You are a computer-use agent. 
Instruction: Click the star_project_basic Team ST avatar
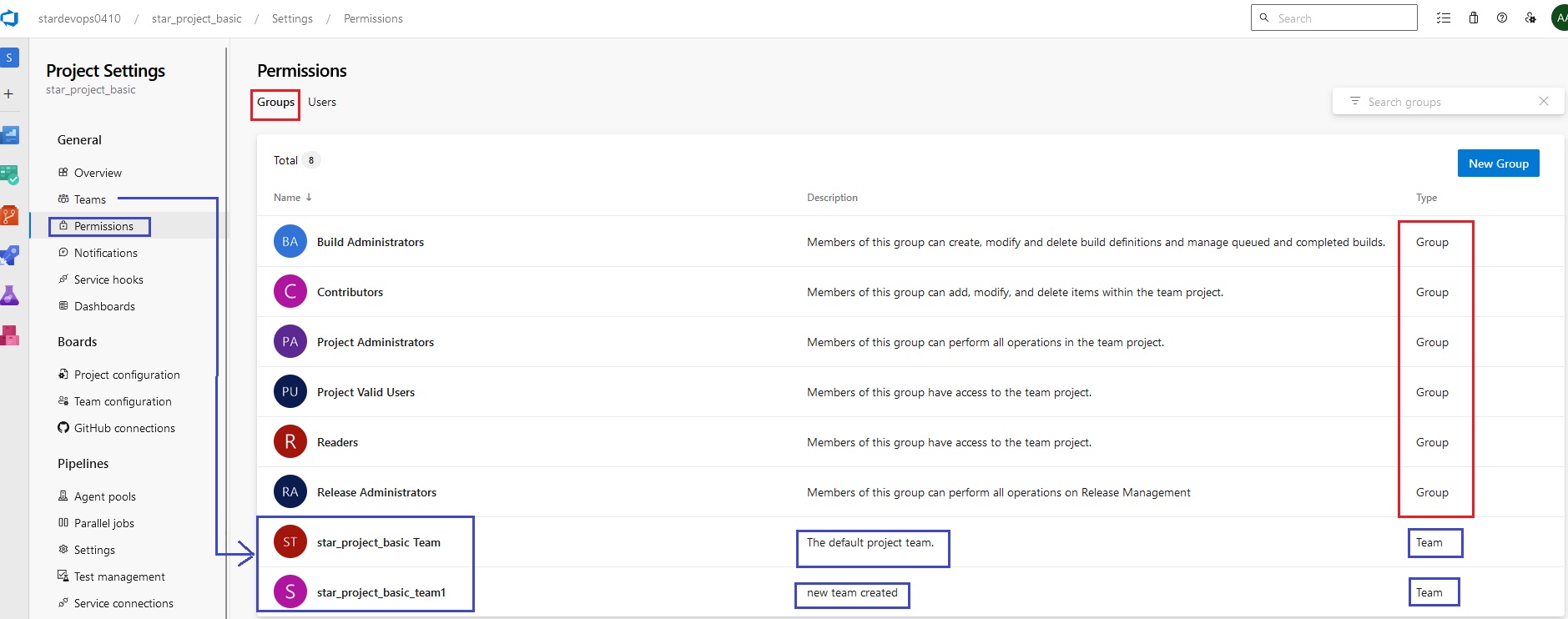(290, 542)
